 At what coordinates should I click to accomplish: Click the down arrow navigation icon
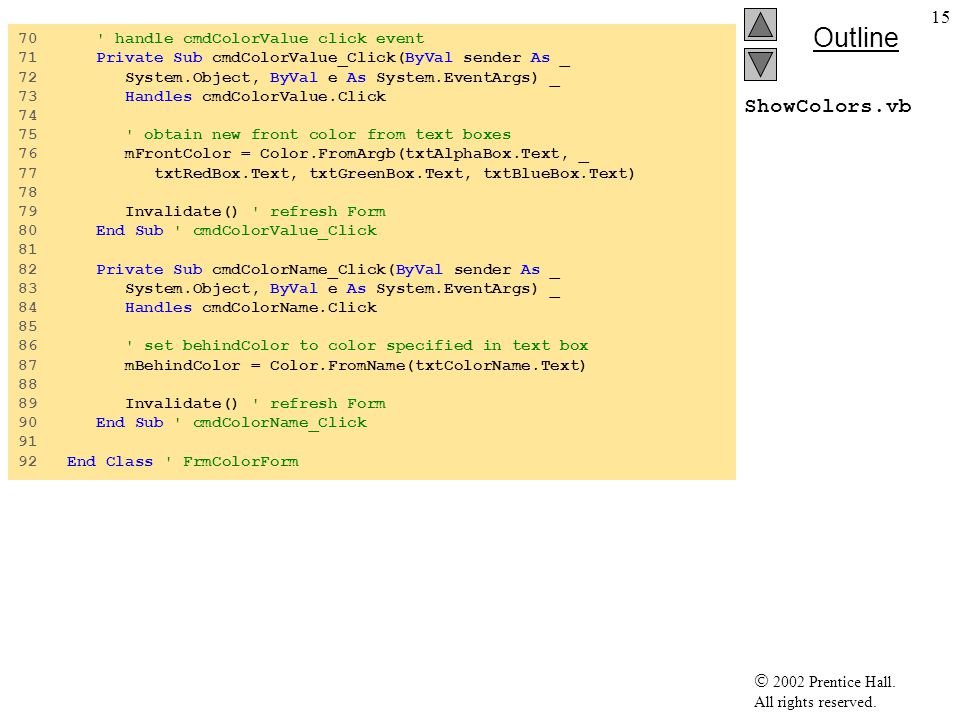click(760, 64)
